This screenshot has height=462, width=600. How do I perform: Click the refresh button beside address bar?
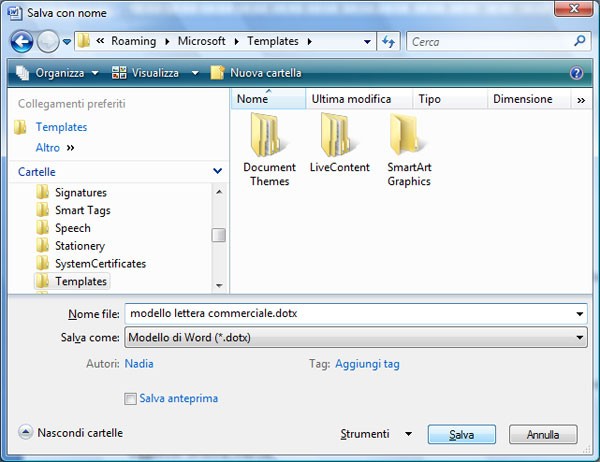tap(389, 42)
